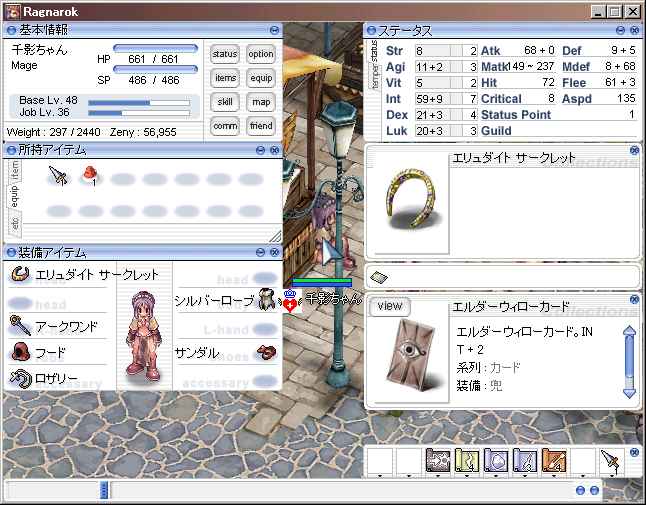Raise the Int stat with its increase button
The height and width of the screenshot is (505, 646).
pos(456,99)
